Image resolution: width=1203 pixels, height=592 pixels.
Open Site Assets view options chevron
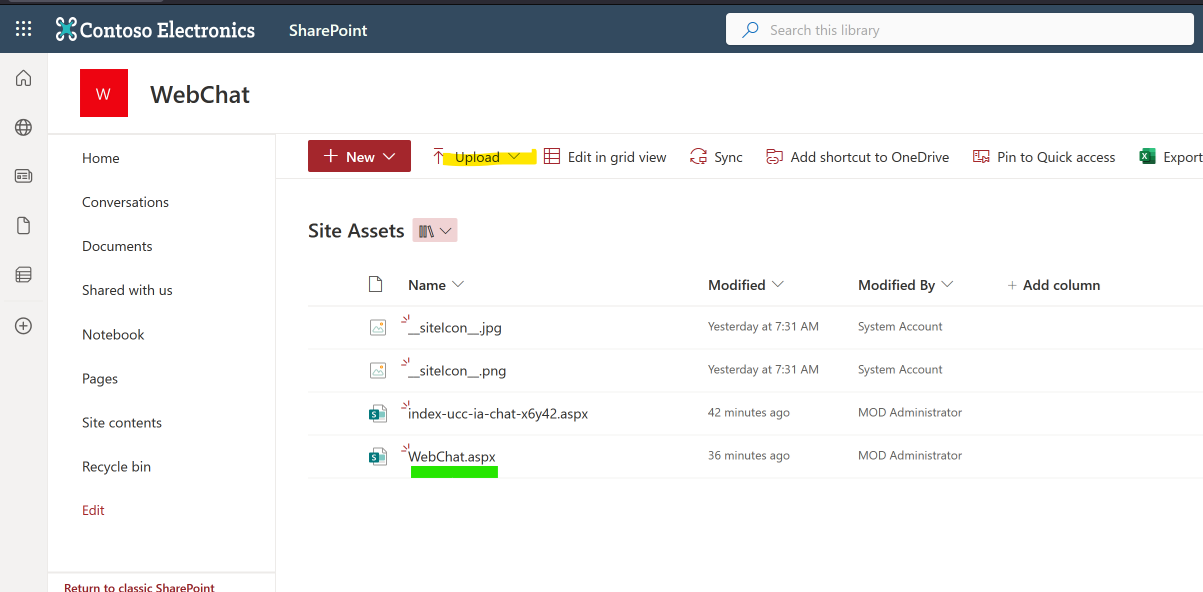446,231
